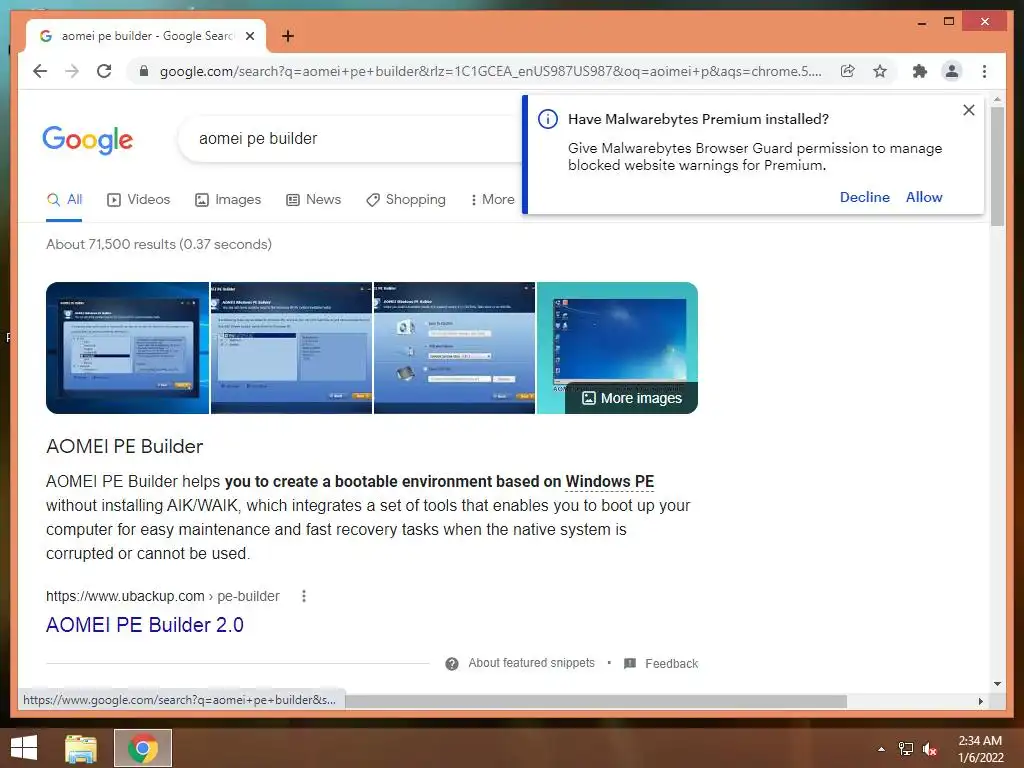This screenshot has width=1024, height=768.
Task: Switch to the Shopping results tab
Action: (x=406, y=200)
